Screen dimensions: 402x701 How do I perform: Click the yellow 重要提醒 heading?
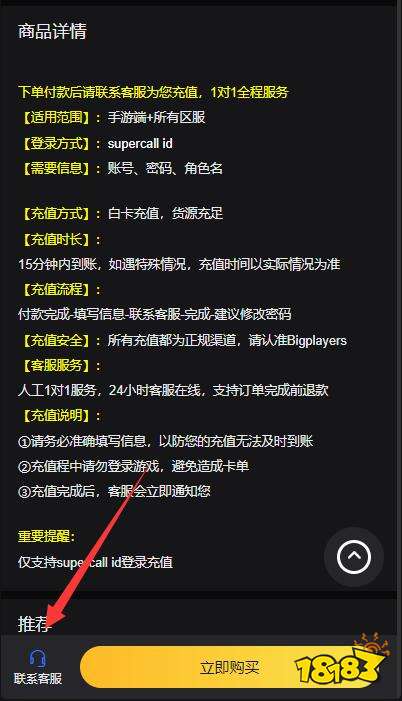[x=47, y=536]
